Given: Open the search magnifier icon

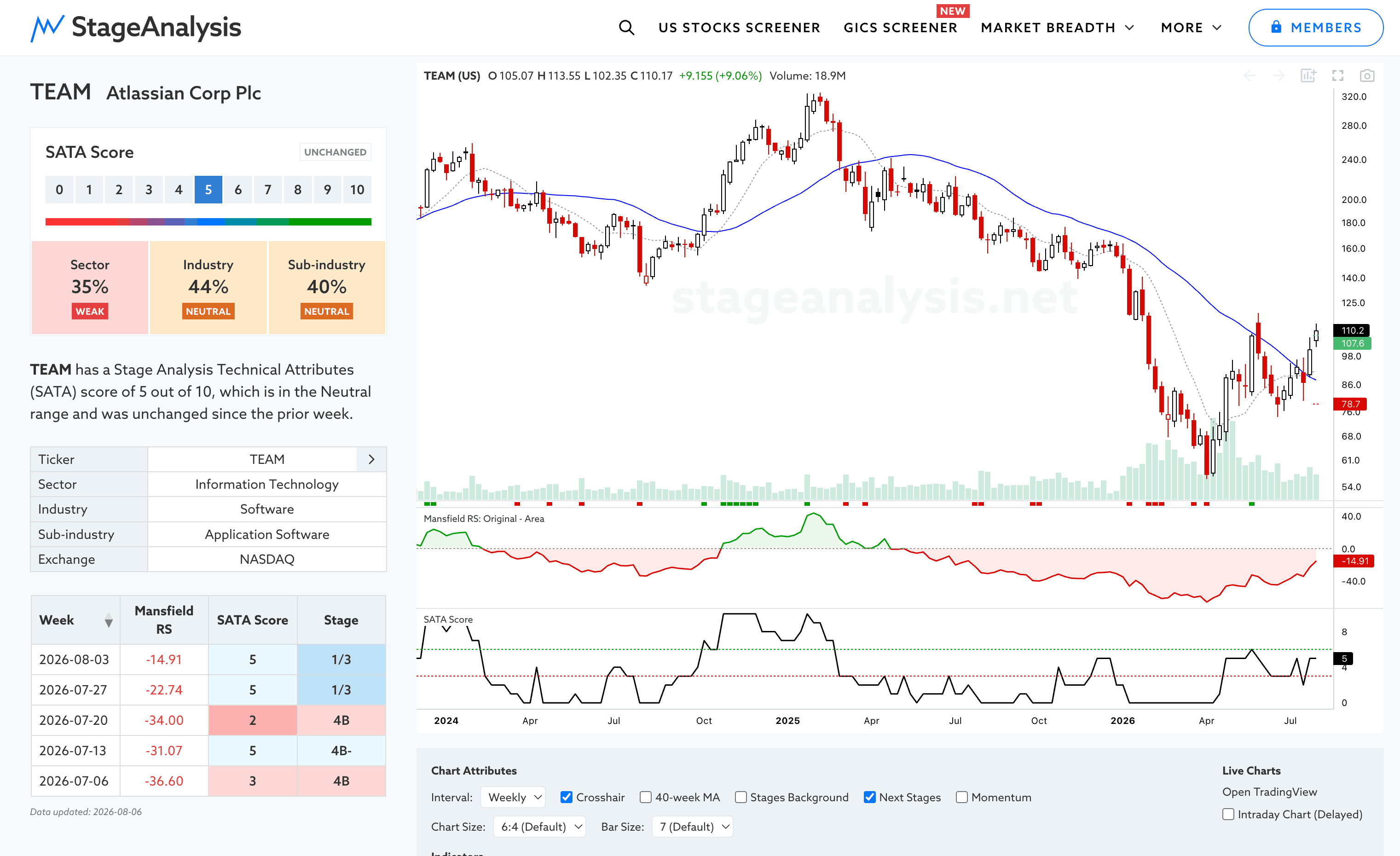Looking at the screenshot, I should pos(626,27).
